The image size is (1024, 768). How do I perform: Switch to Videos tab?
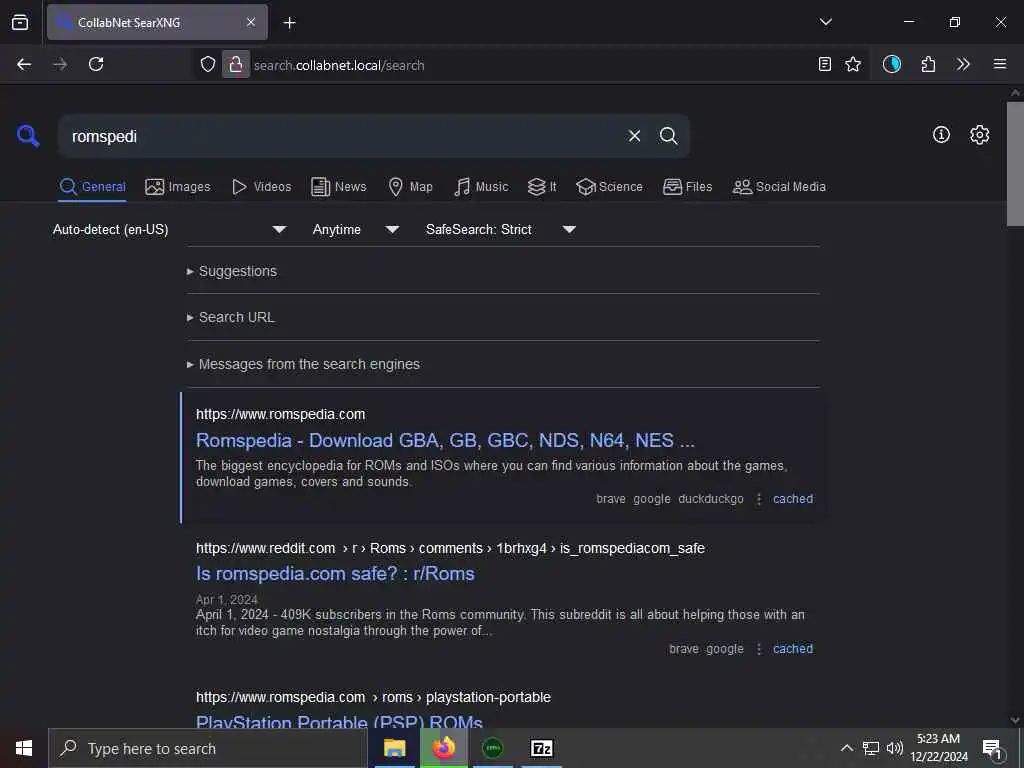(261, 187)
